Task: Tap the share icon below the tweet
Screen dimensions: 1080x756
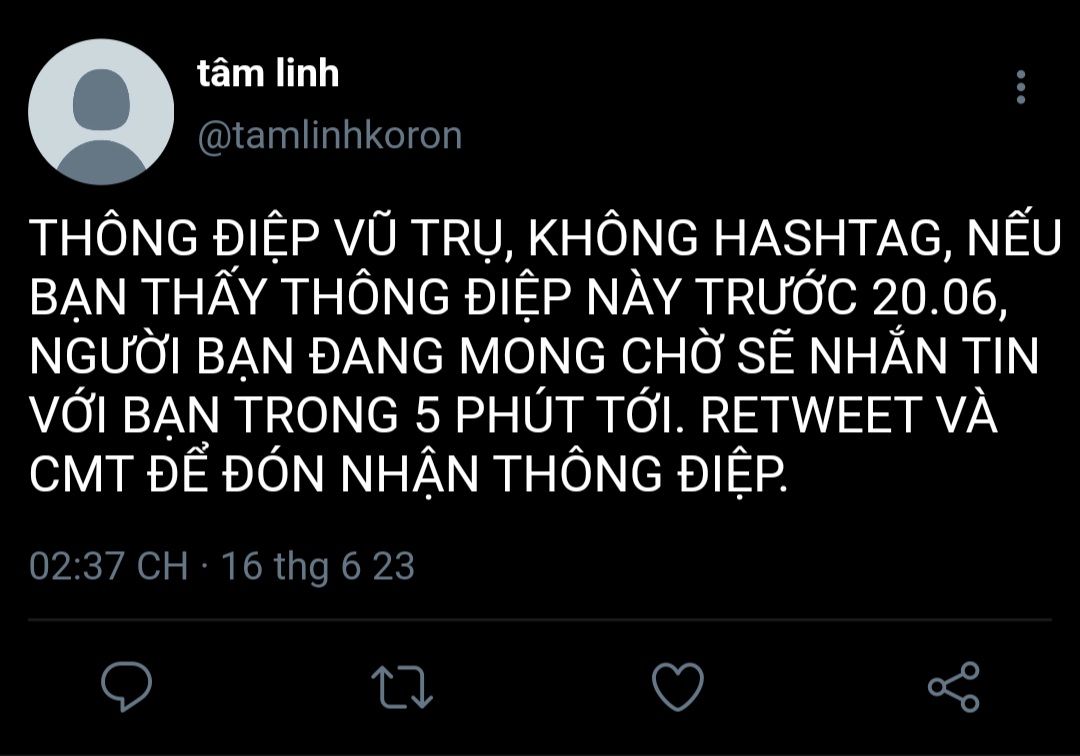Action: pos(953,686)
